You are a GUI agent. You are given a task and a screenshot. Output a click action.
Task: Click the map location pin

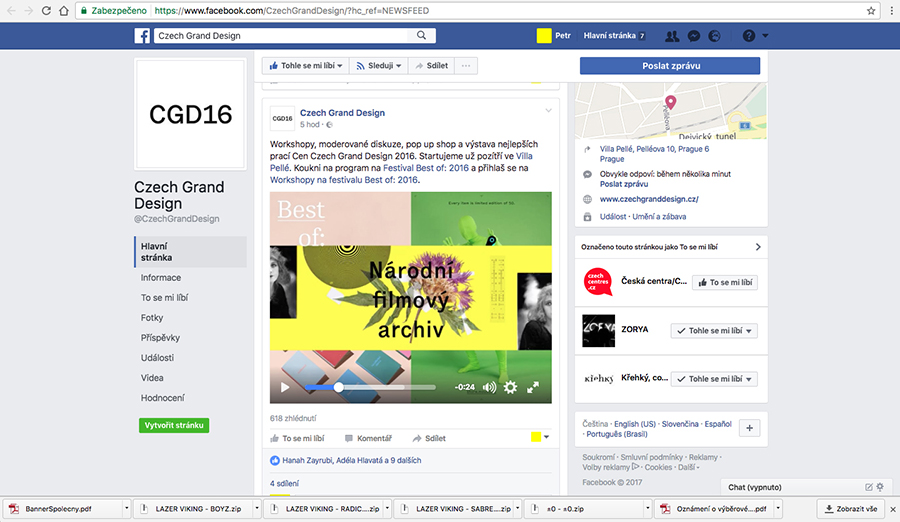click(x=670, y=103)
